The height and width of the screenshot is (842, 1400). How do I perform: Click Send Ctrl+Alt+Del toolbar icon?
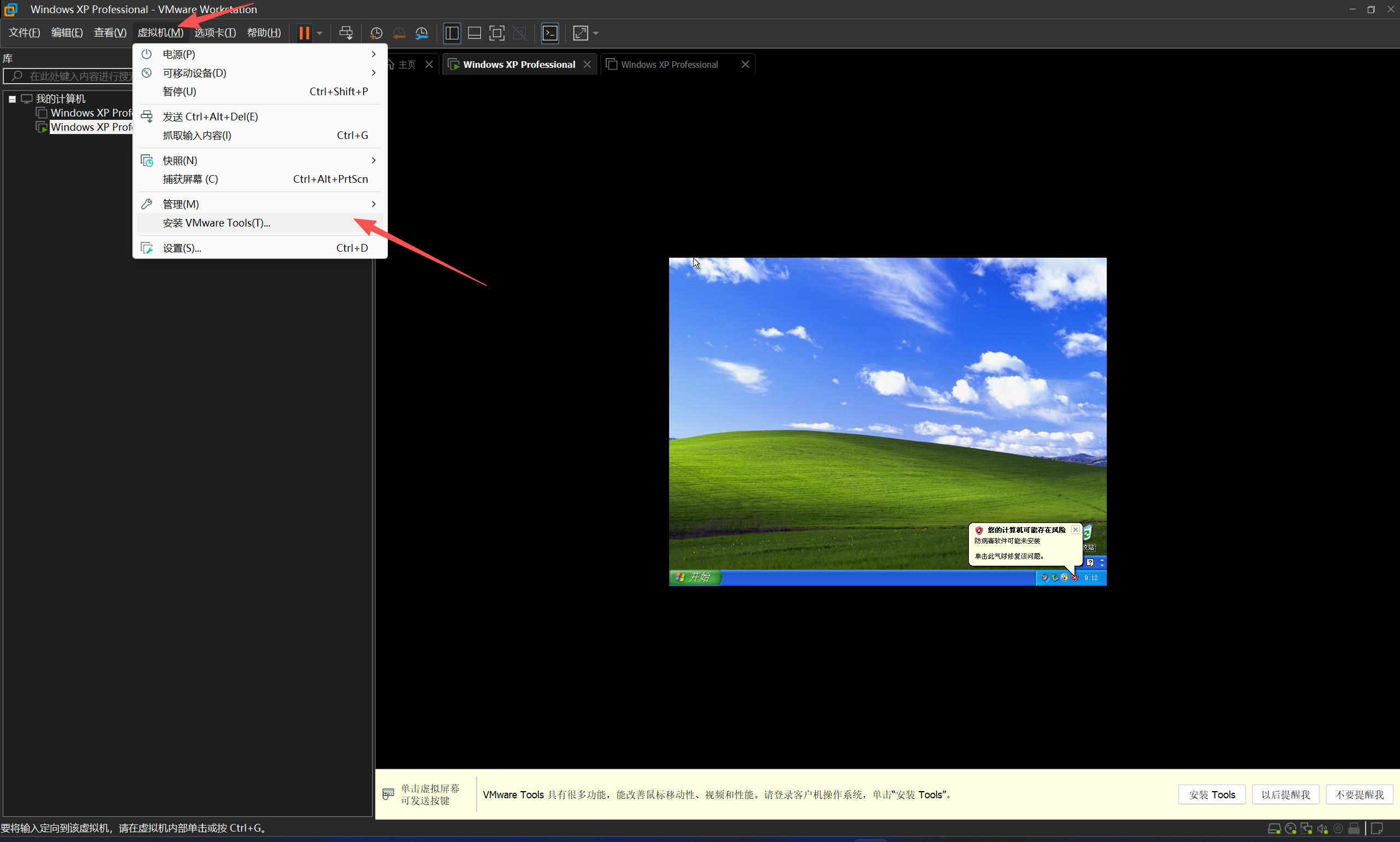click(345, 33)
